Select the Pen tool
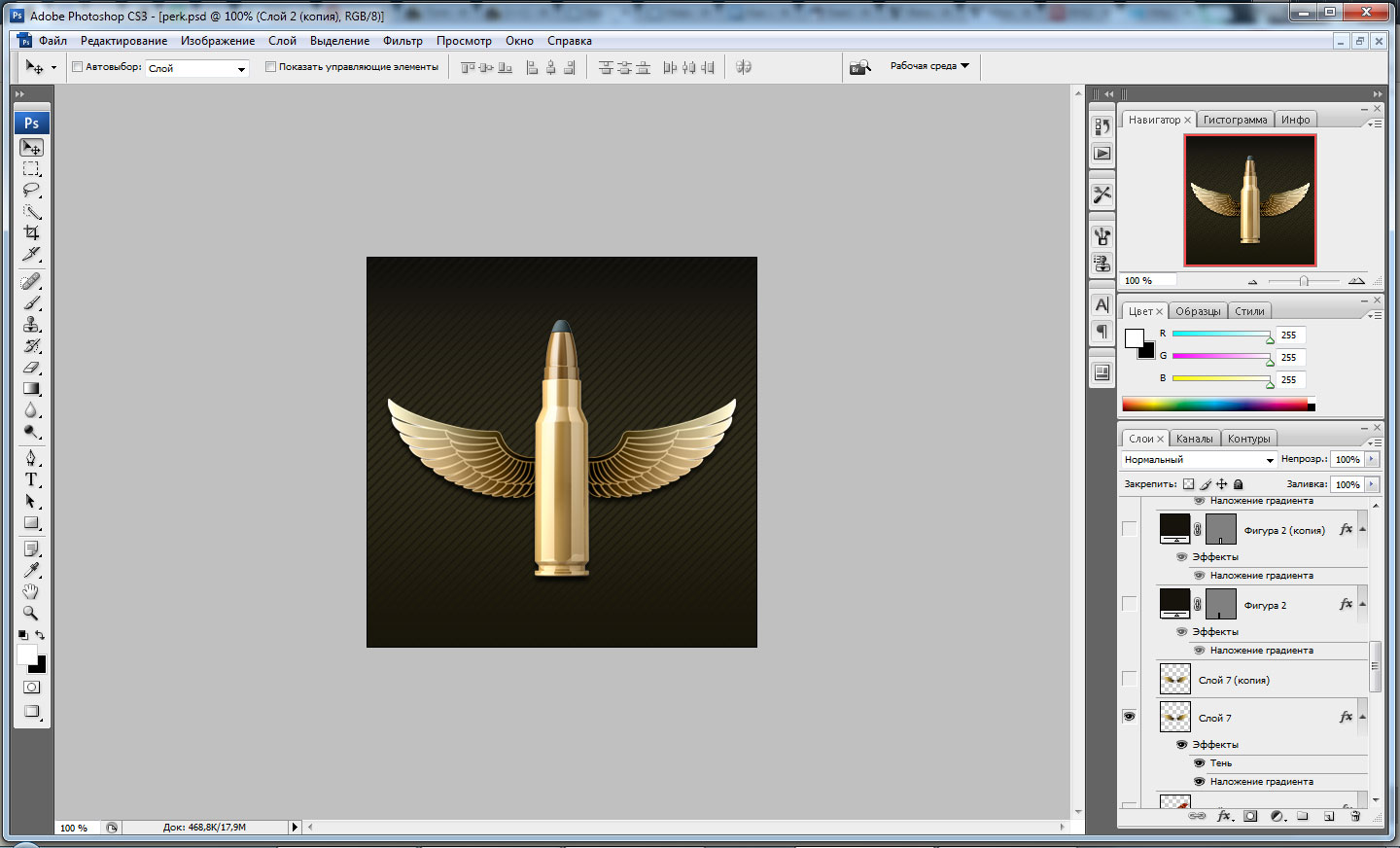1400x848 pixels. [x=32, y=458]
